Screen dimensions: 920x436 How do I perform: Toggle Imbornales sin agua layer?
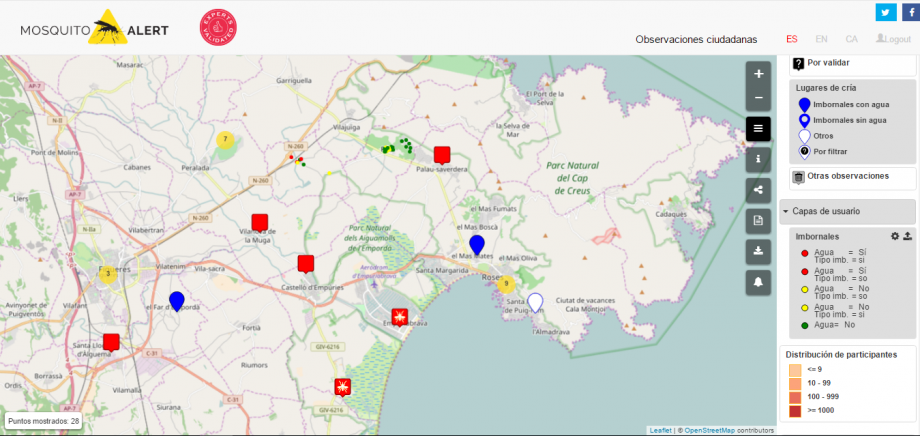click(x=848, y=120)
